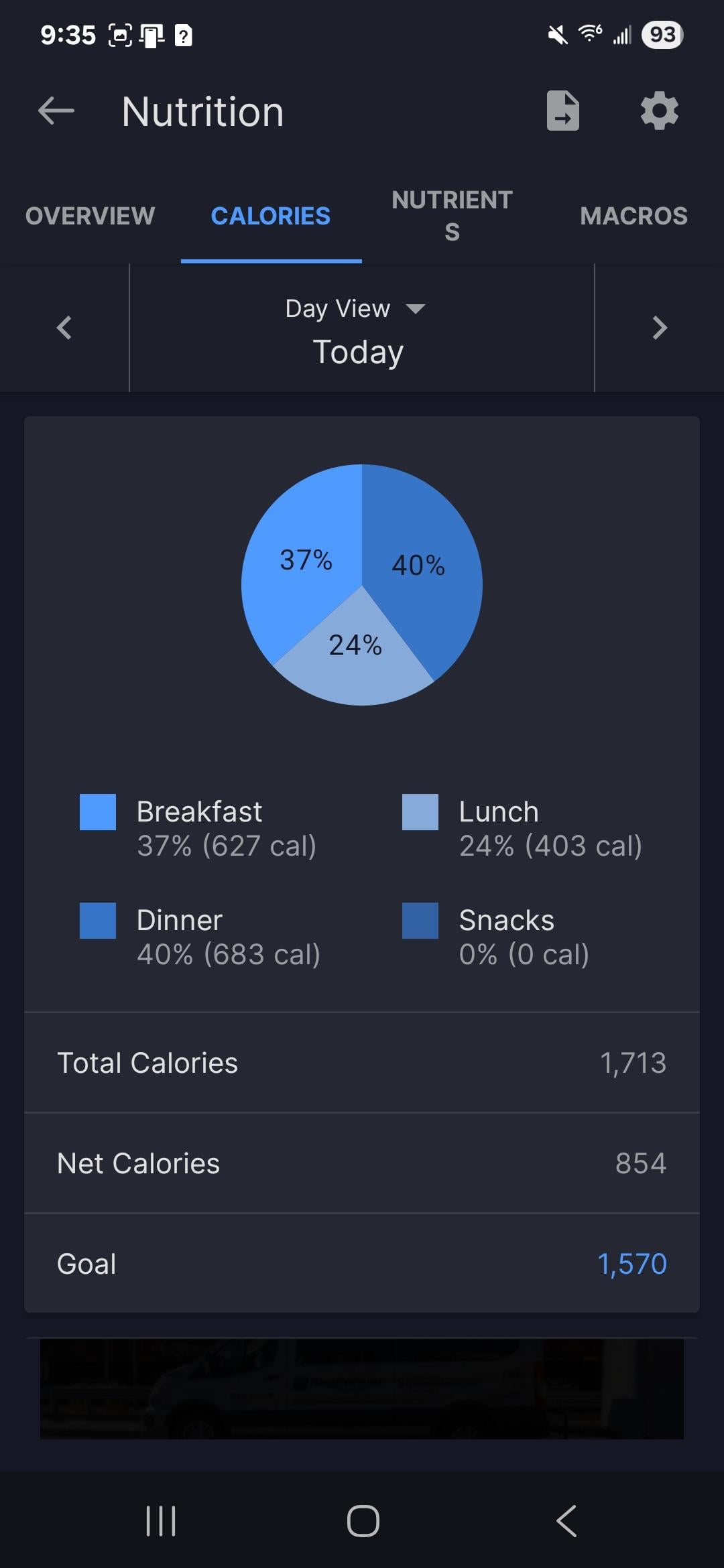The height and width of the screenshot is (1568, 724).
Task: Tap the back arrow beside Nutrition
Action: tap(56, 111)
